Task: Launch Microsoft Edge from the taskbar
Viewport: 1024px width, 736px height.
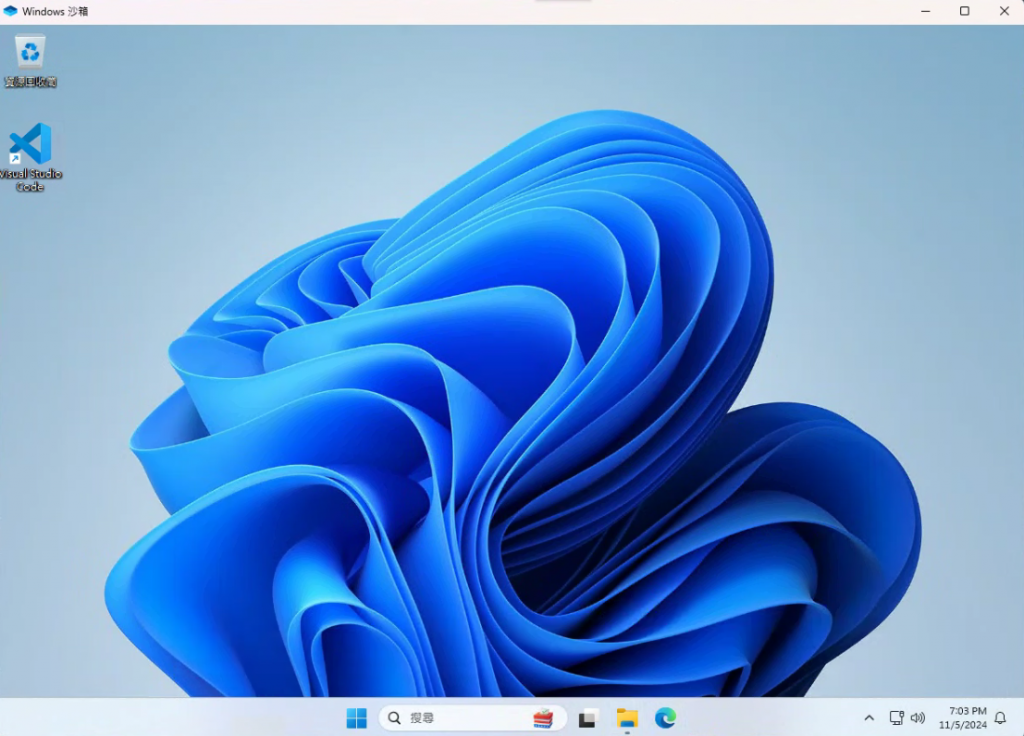Action: (665, 718)
